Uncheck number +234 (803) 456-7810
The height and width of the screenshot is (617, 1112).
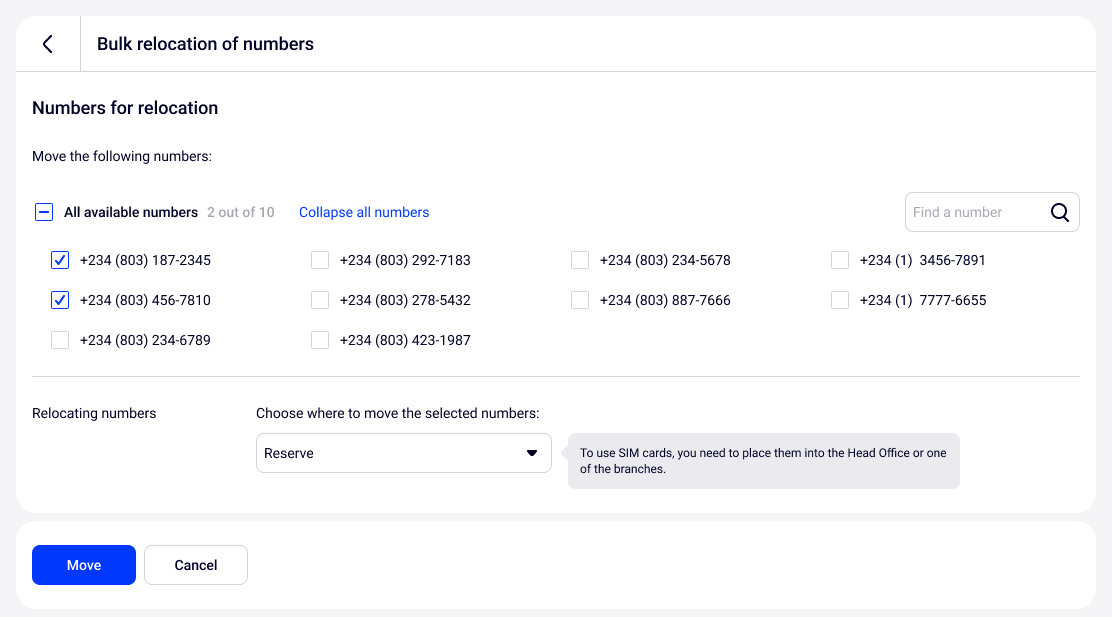tap(60, 300)
